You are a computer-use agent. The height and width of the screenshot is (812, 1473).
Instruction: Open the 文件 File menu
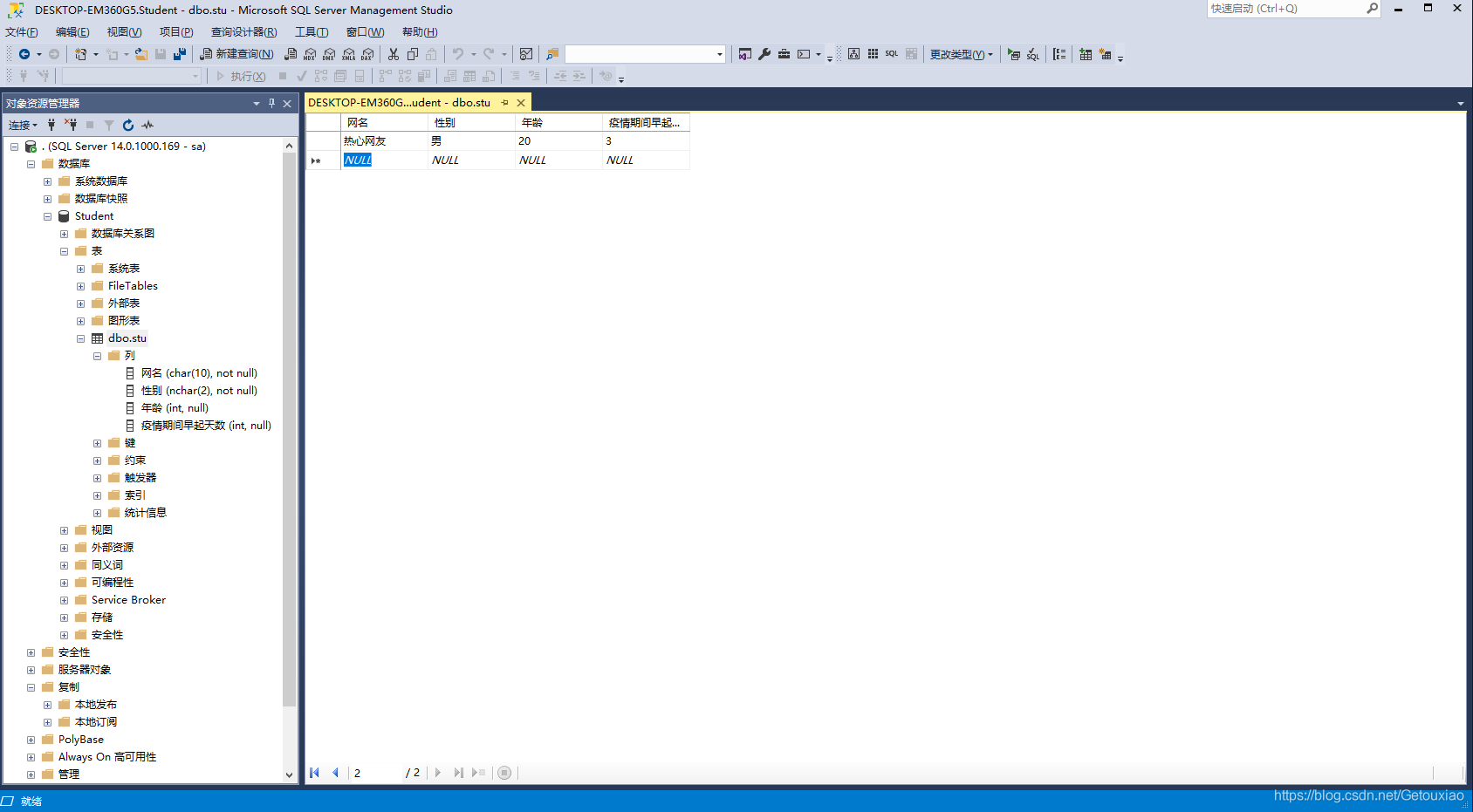coord(22,32)
